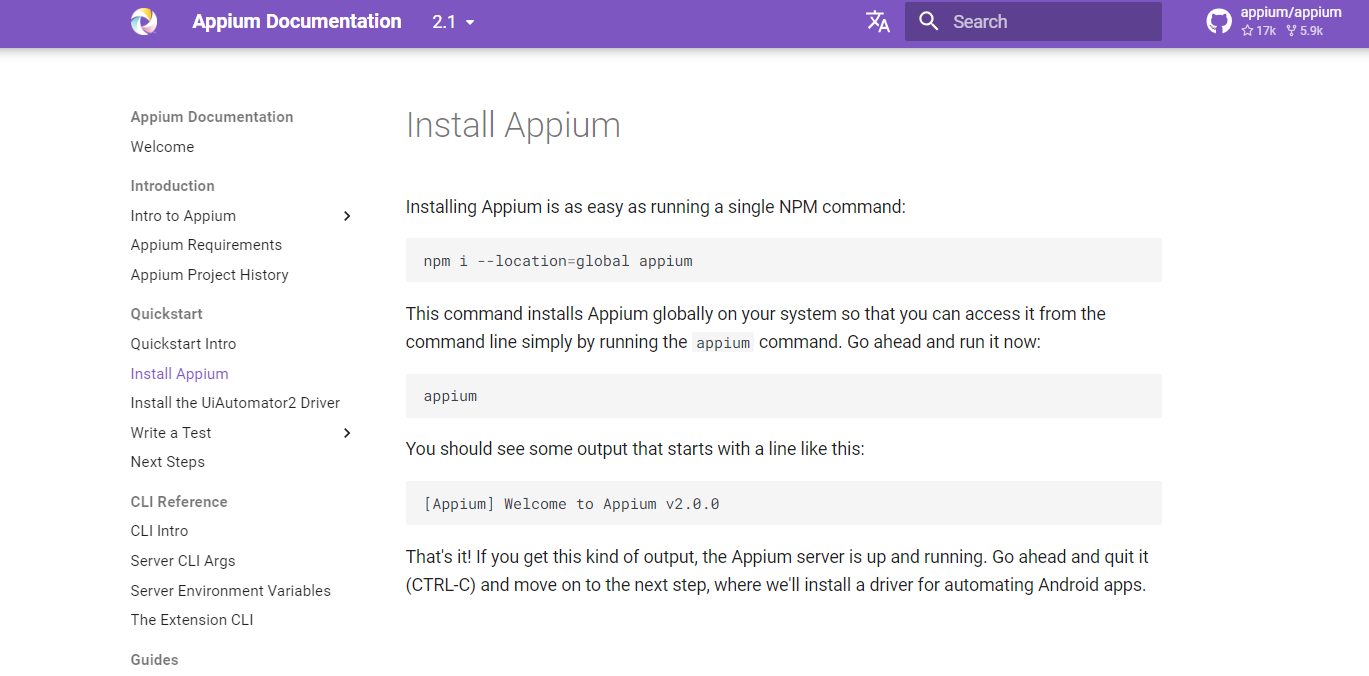This screenshot has height=676, width=1369.
Task: Open Install the UiAutomator2 Driver page
Action: pos(235,403)
